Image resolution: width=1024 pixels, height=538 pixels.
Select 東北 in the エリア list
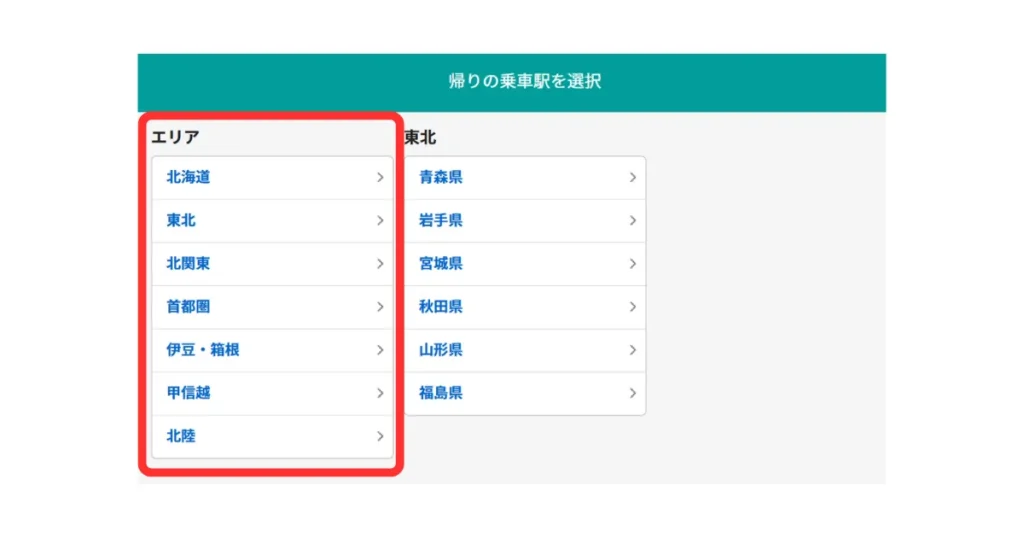point(181,221)
